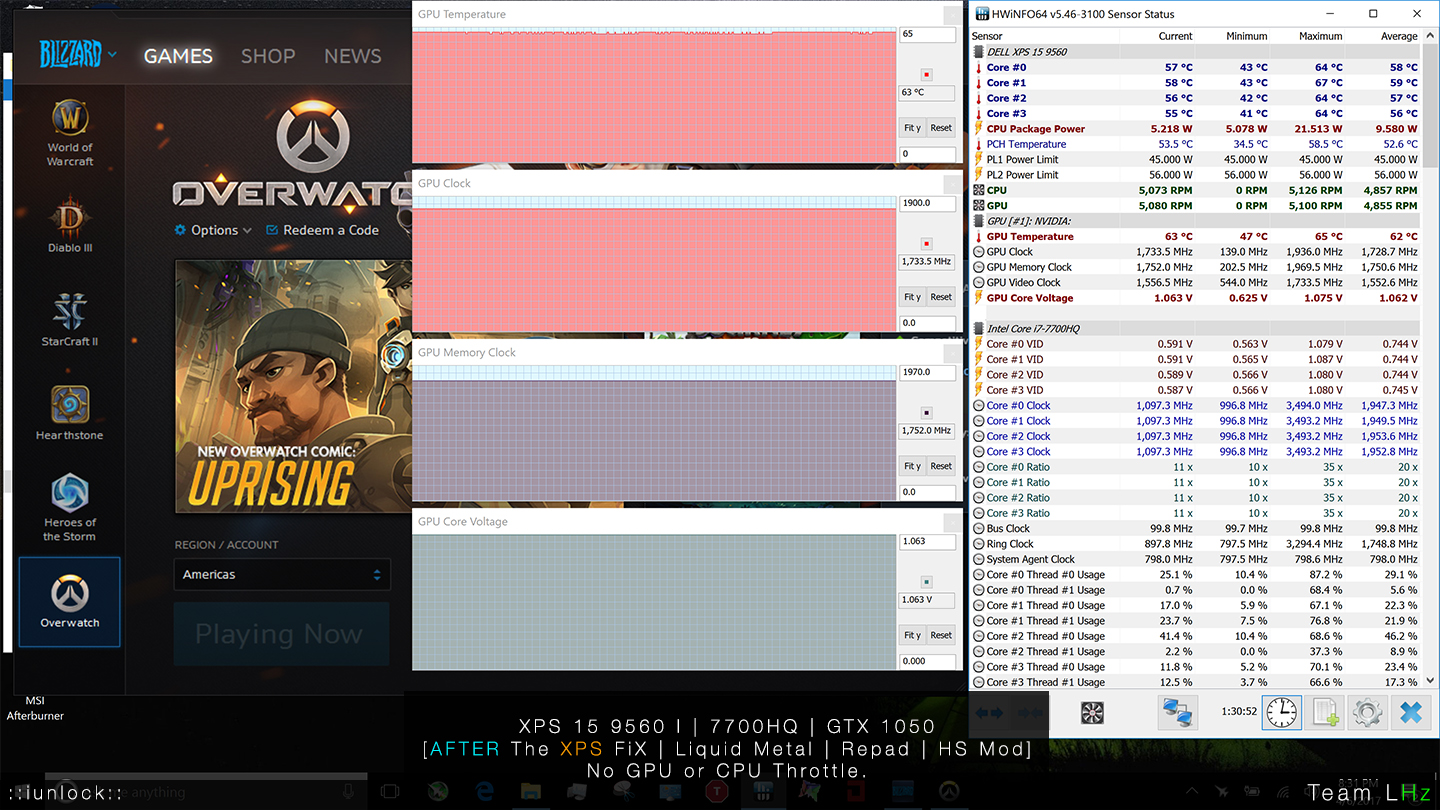
Task: Select Ring Clock sensor row
Action: click(x=1196, y=544)
